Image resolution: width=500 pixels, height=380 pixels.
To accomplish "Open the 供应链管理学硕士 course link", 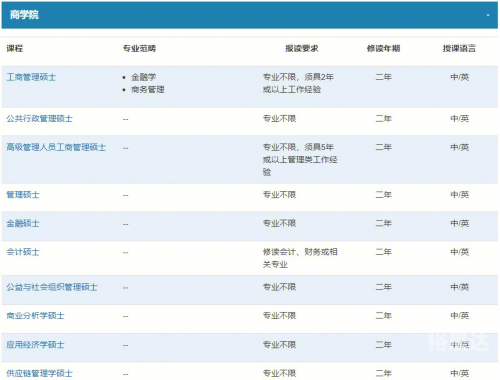I will pos(39,373).
